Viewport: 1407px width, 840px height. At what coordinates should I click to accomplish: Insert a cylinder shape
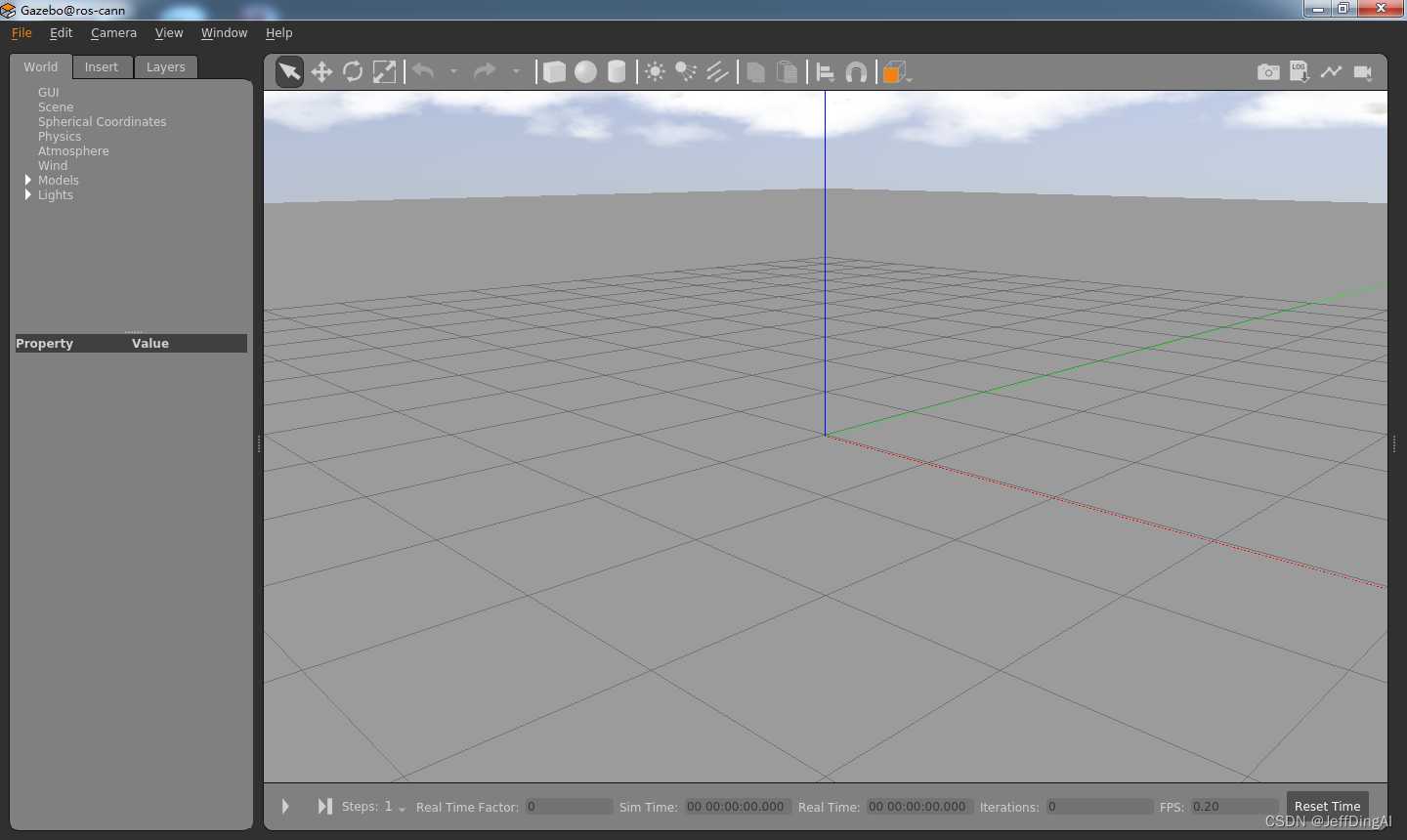click(617, 72)
